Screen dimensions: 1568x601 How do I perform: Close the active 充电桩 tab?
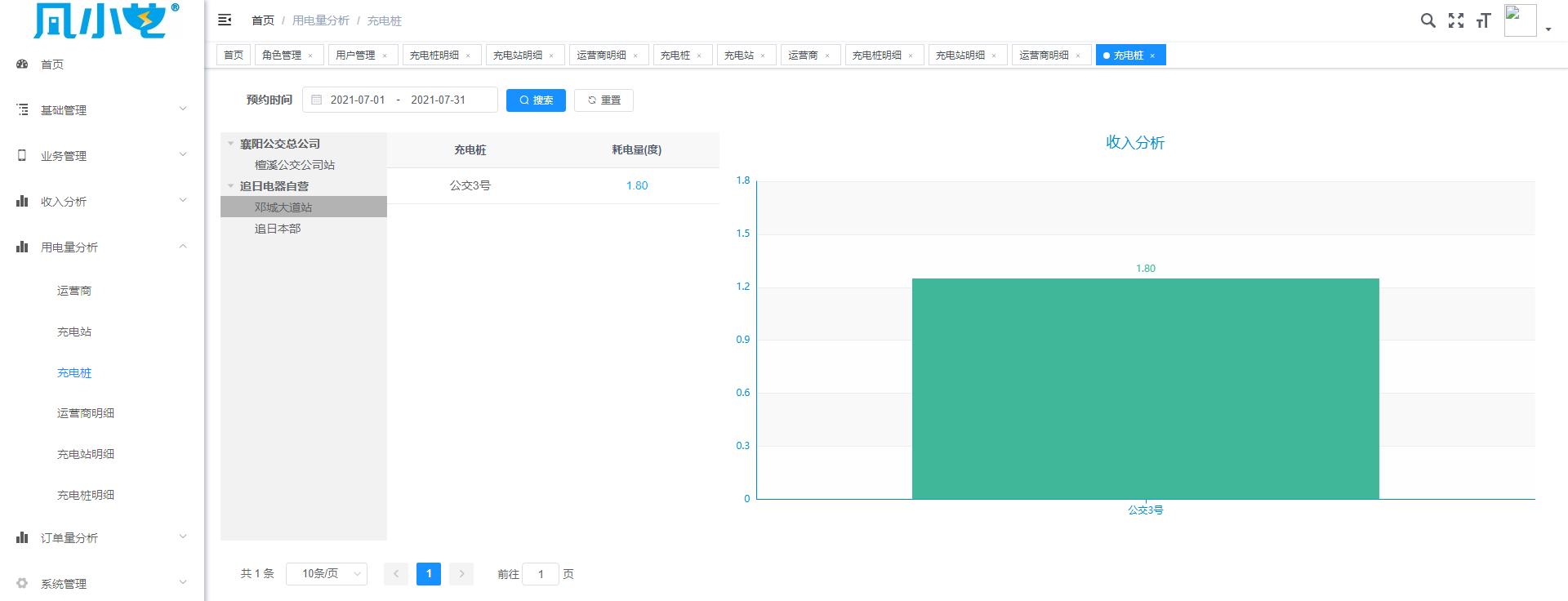click(x=1152, y=56)
